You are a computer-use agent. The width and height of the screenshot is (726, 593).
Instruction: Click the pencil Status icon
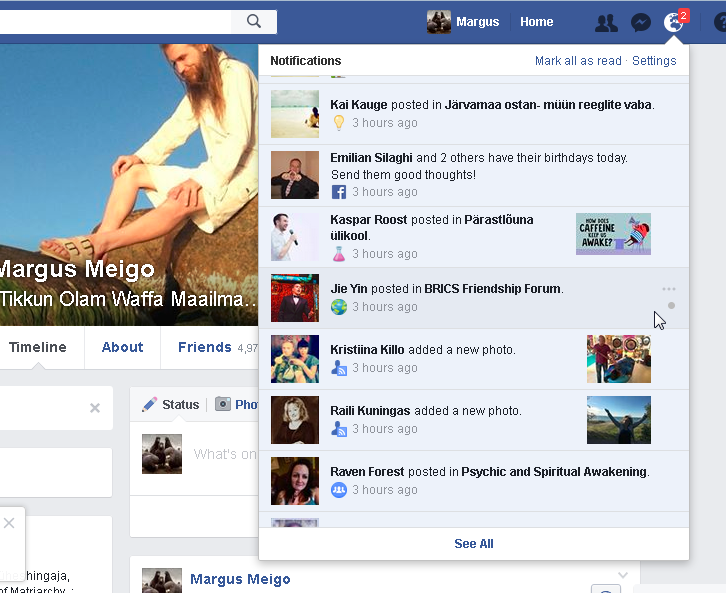150,405
